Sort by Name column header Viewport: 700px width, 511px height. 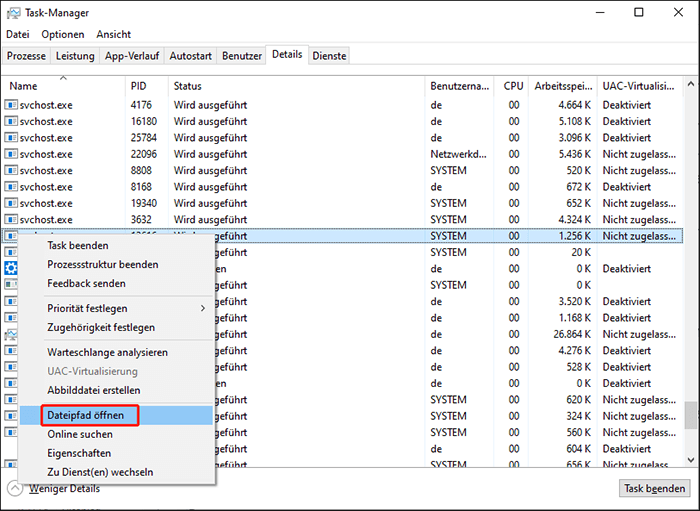pos(23,86)
